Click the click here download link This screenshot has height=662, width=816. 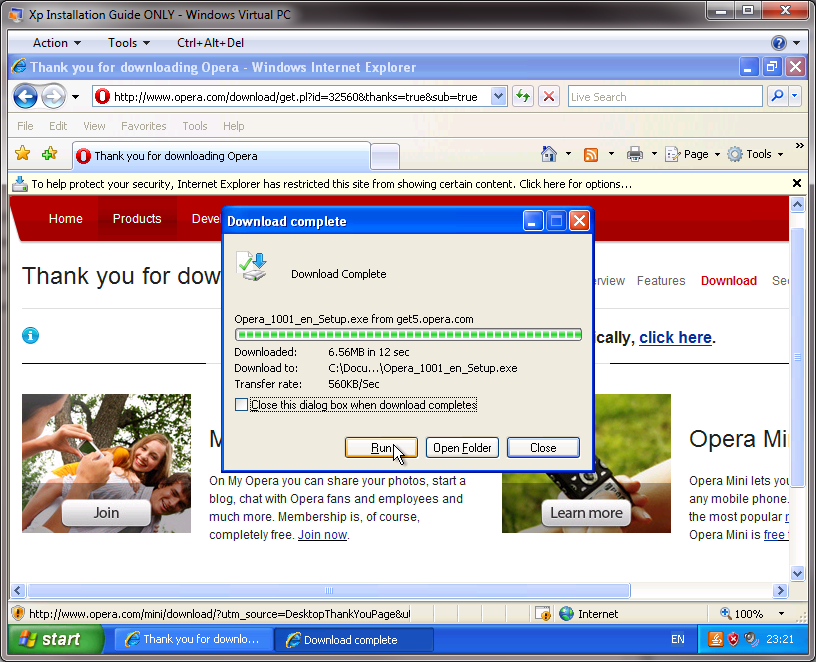pyautogui.click(x=675, y=337)
